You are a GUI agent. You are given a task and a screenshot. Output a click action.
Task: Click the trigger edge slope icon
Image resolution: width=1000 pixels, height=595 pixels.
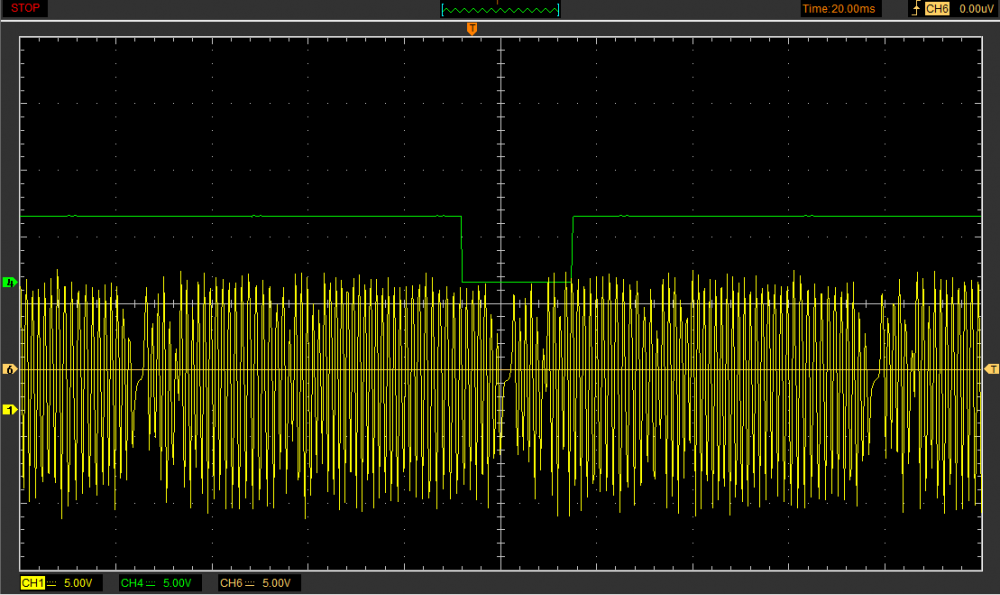coord(915,9)
